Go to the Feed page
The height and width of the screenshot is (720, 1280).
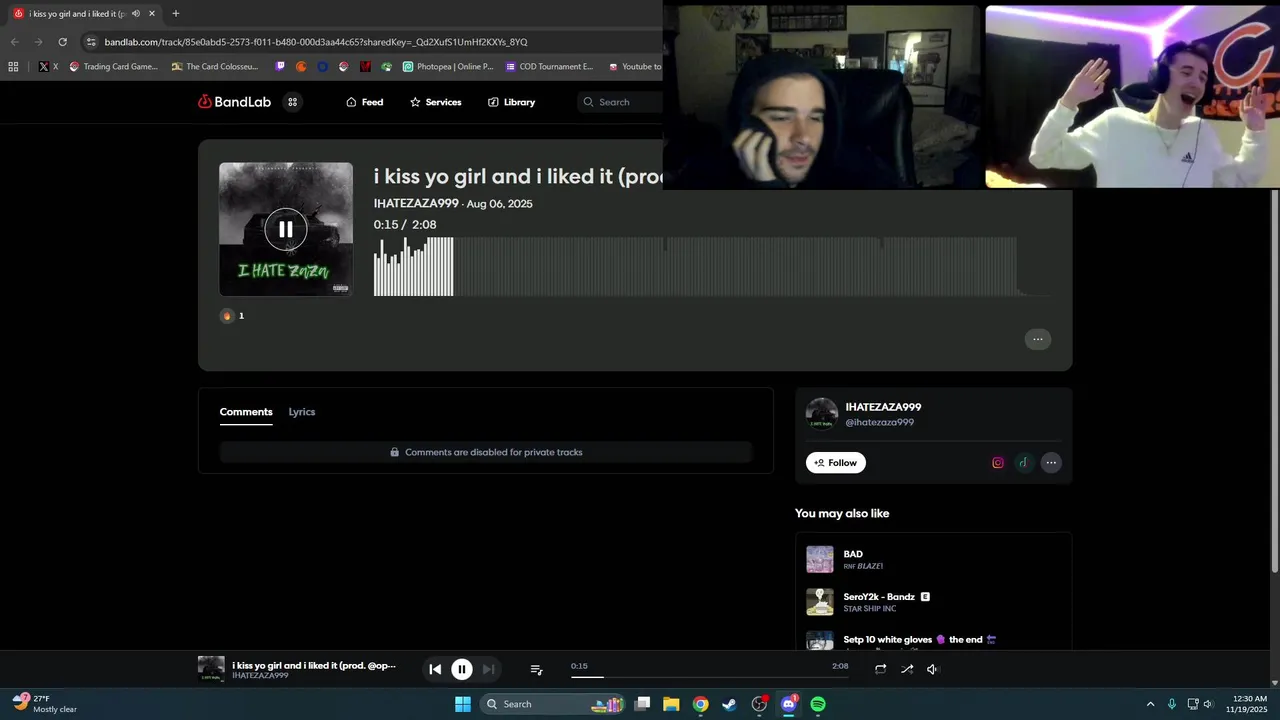365,102
